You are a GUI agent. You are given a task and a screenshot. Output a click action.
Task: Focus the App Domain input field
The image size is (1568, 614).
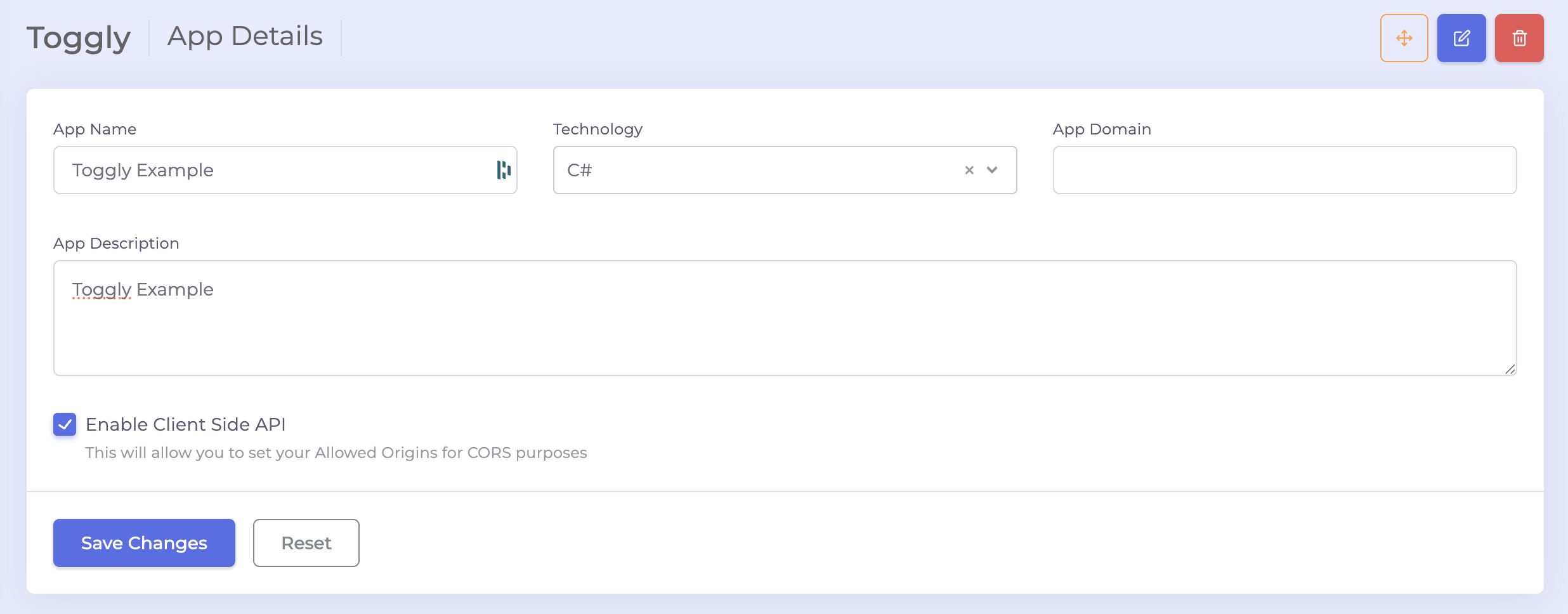(1284, 170)
